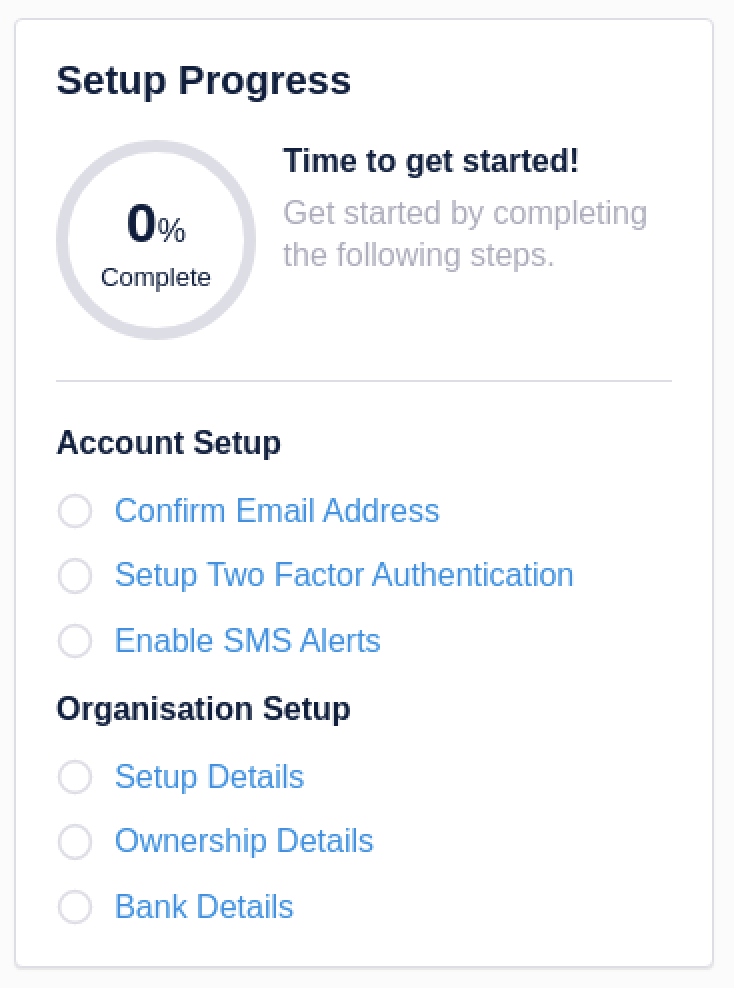Select the Organisation Setup section header
The height and width of the screenshot is (988, 734).
point(203,709)
